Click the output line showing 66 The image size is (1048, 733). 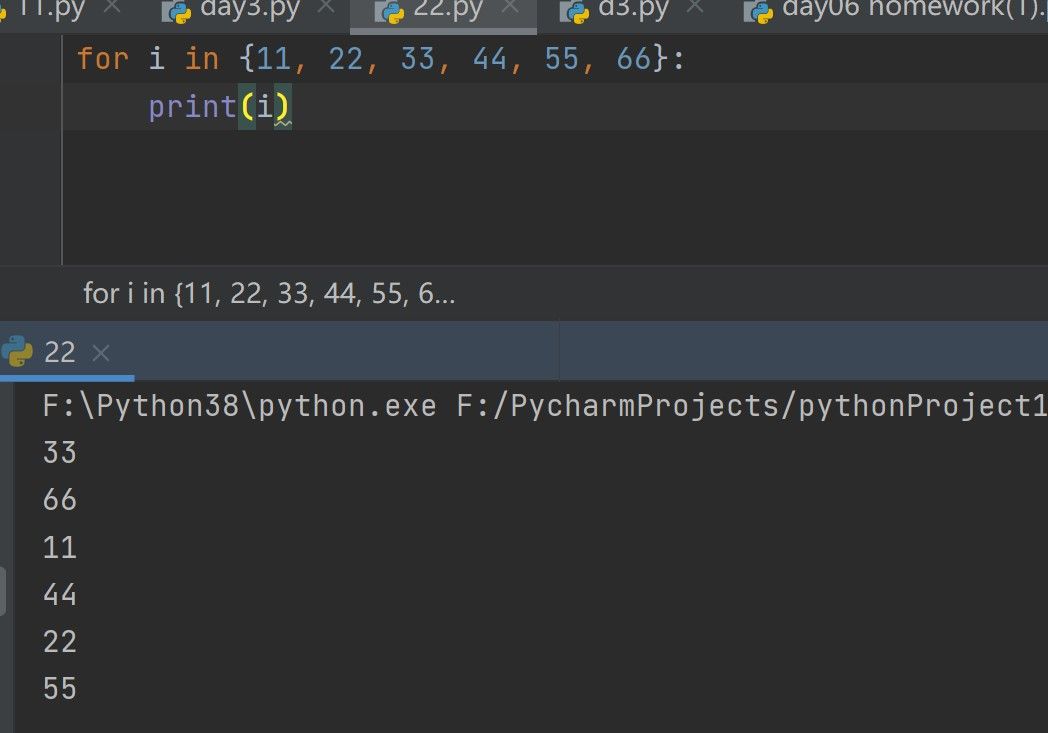[x=60, y=500]
